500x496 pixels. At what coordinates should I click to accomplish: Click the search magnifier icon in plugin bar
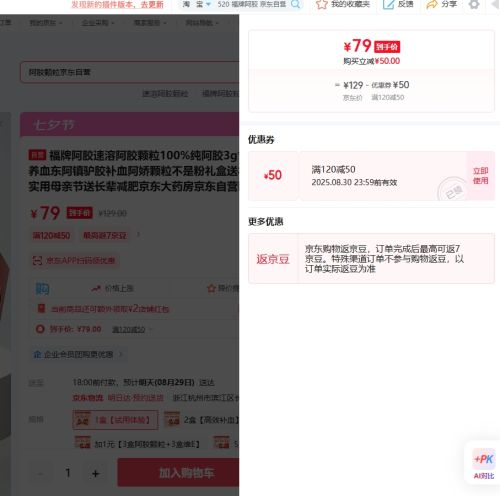tap(295, 4)
